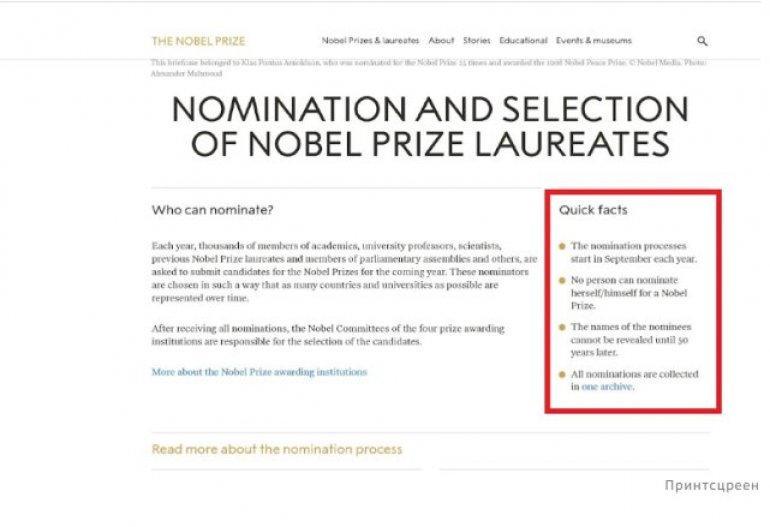Click bullet about self-nomination not allowed
This screenshot has width=770, height=527.
[629, 293]
